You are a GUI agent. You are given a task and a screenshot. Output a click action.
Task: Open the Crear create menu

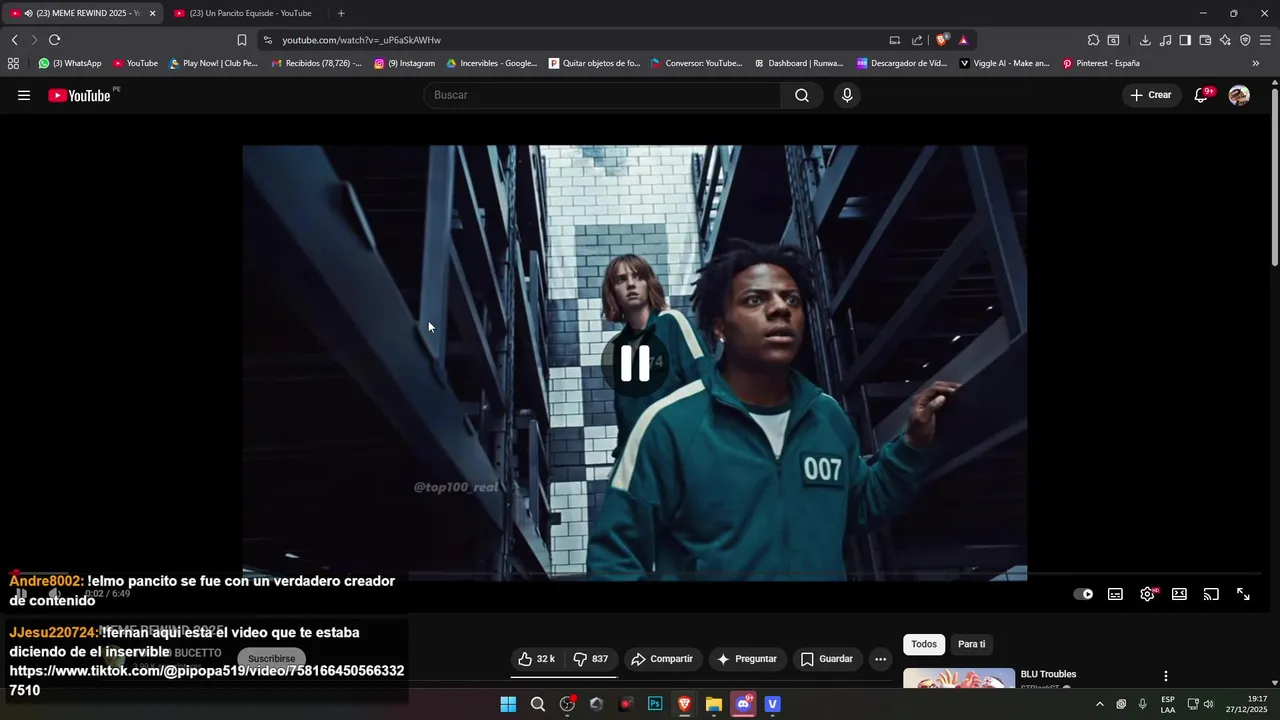pyautogui.click(x=1150, y=95)
